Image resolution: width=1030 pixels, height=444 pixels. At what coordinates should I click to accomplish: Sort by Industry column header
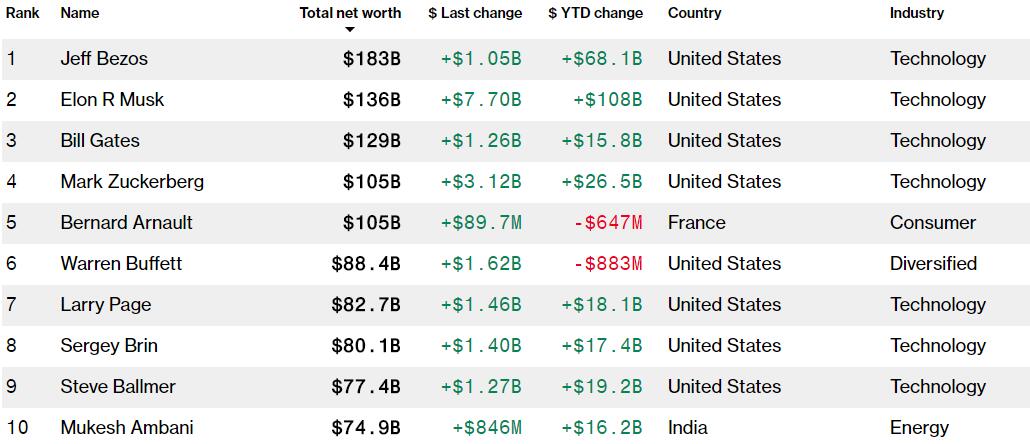pyautogui.click(x=917, y=13)
